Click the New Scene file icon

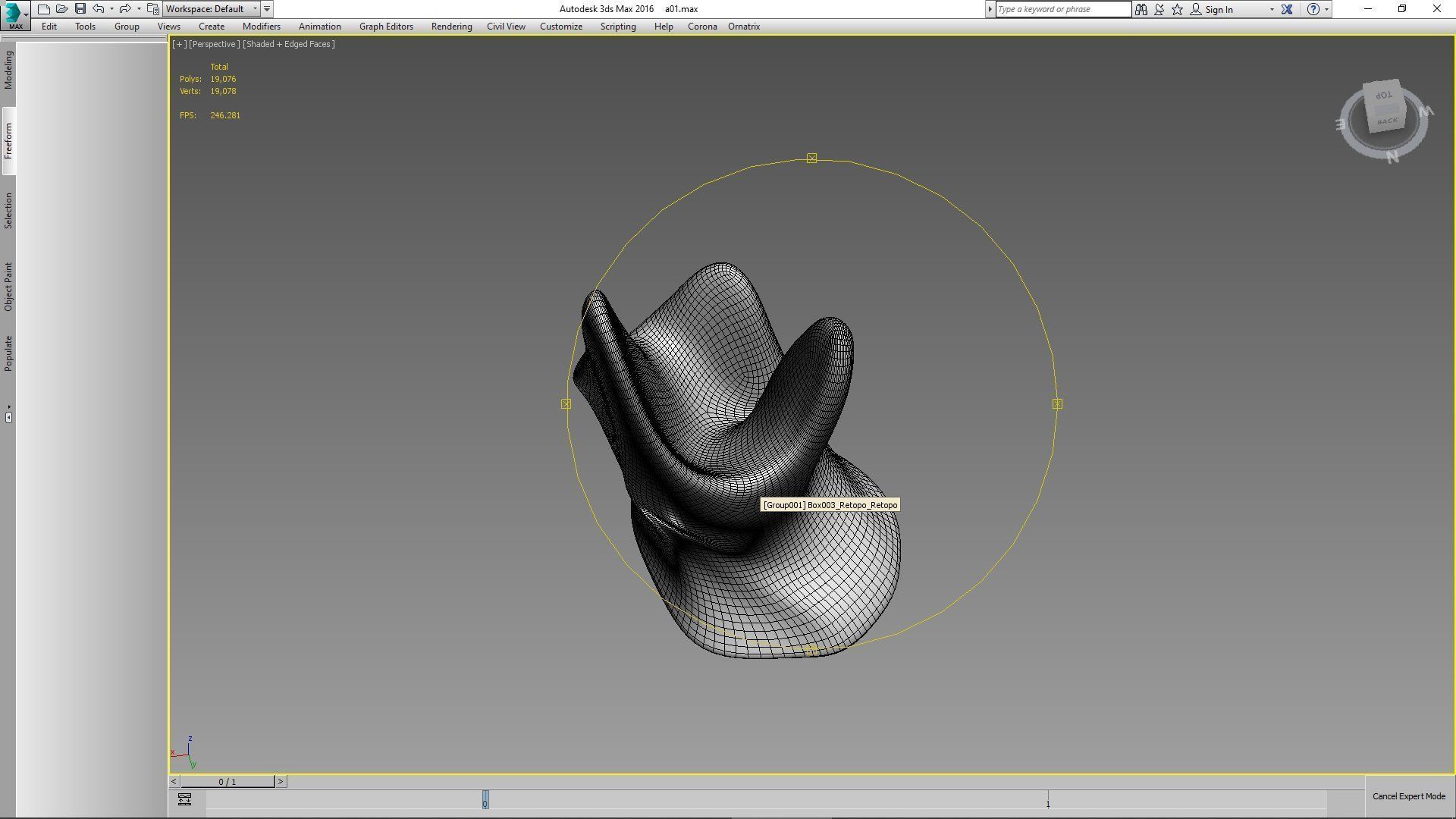(x=44, y=9)
